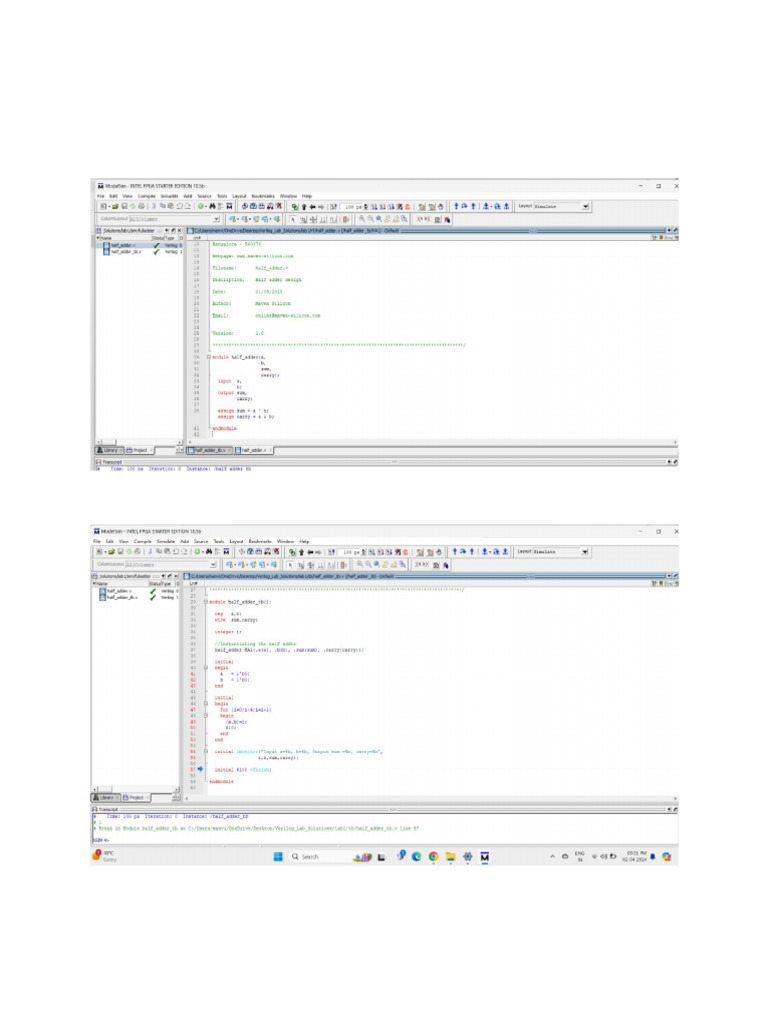The height and width of the screenshot is (1024, 768).
Task: Click the Windows Start button on the taskbar
Action: point(277,857)
